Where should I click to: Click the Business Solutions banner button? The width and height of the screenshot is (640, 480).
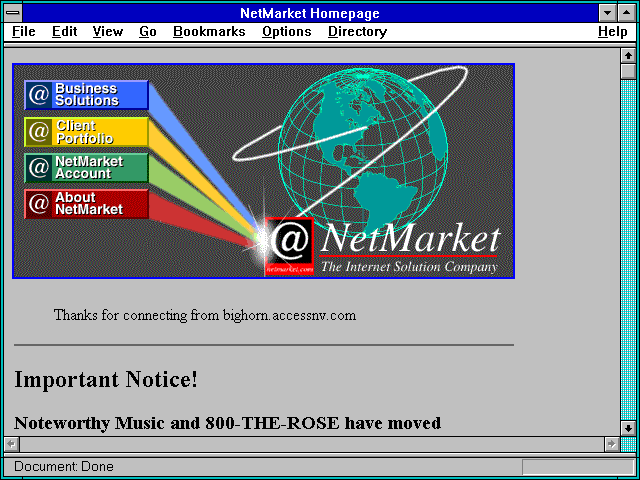coord(86,95)
